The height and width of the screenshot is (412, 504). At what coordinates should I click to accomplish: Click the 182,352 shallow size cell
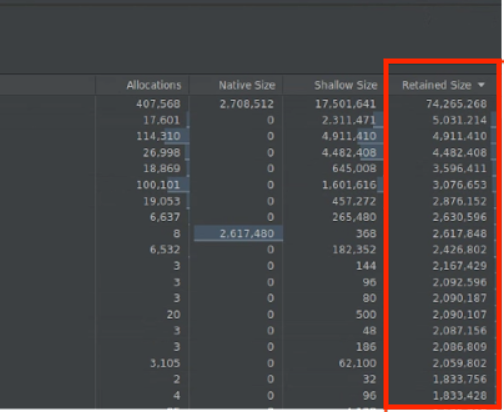pos(354,250)
